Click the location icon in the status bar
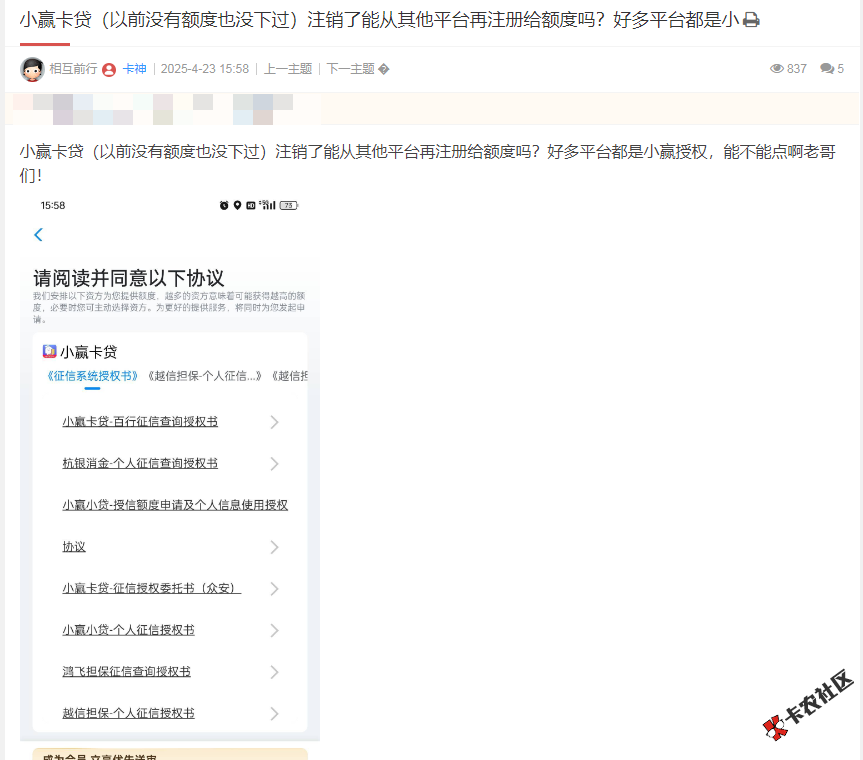This screenshot has width=863, height=760. pos(238,205)
